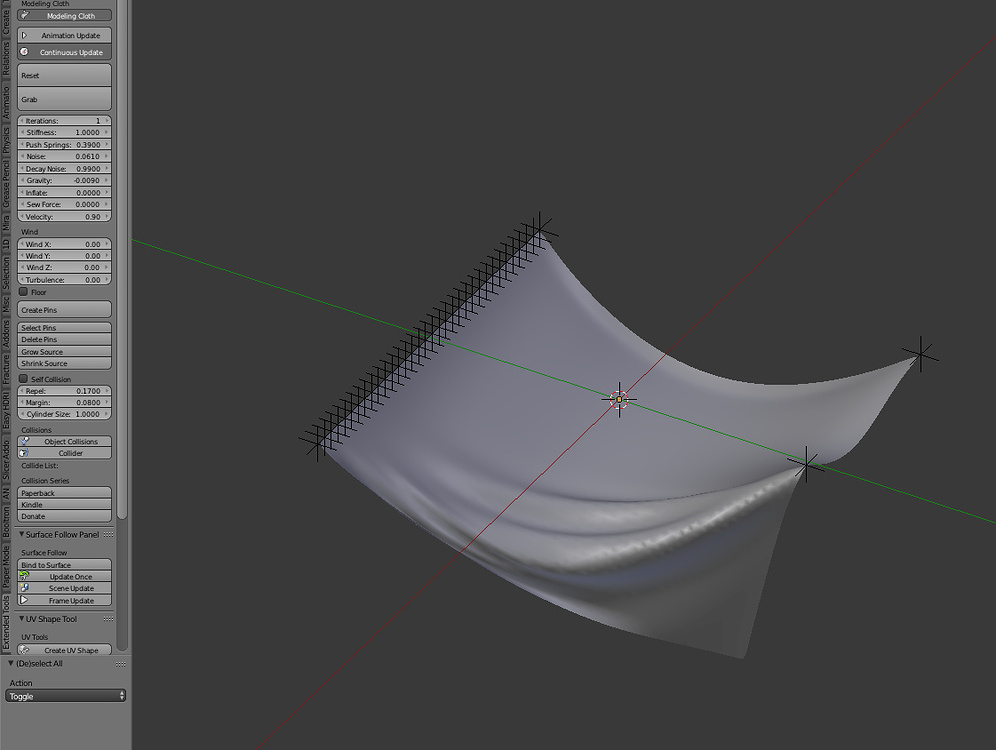Toggle Scene Update
996x750 pixels.
point(64,588)
